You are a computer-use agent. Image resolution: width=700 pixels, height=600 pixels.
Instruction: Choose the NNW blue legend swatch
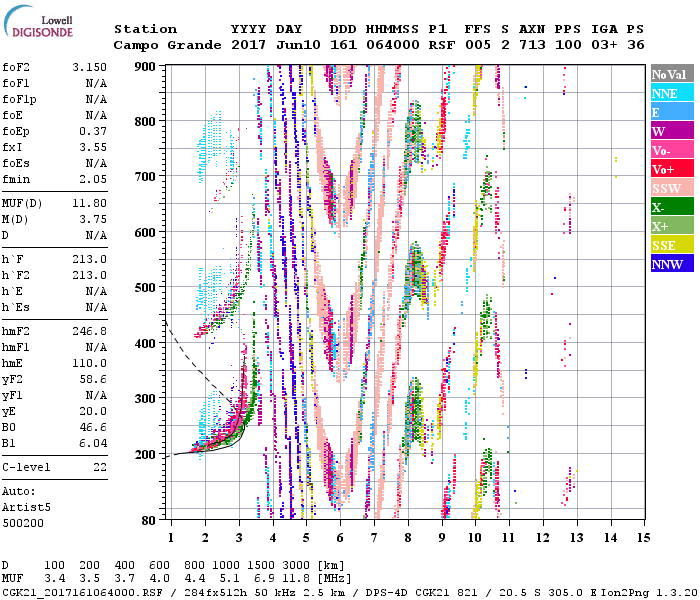(x=671, y=264)
